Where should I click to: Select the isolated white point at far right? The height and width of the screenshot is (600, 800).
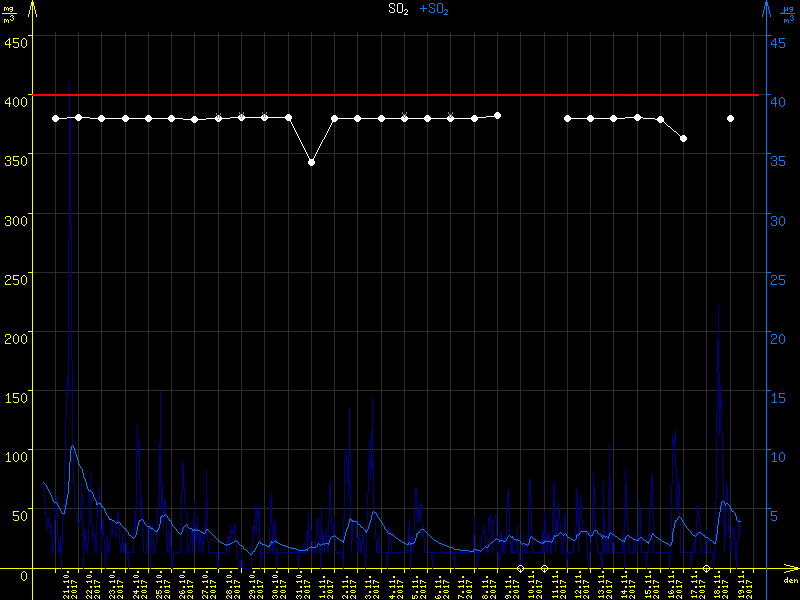pos(731,118)
